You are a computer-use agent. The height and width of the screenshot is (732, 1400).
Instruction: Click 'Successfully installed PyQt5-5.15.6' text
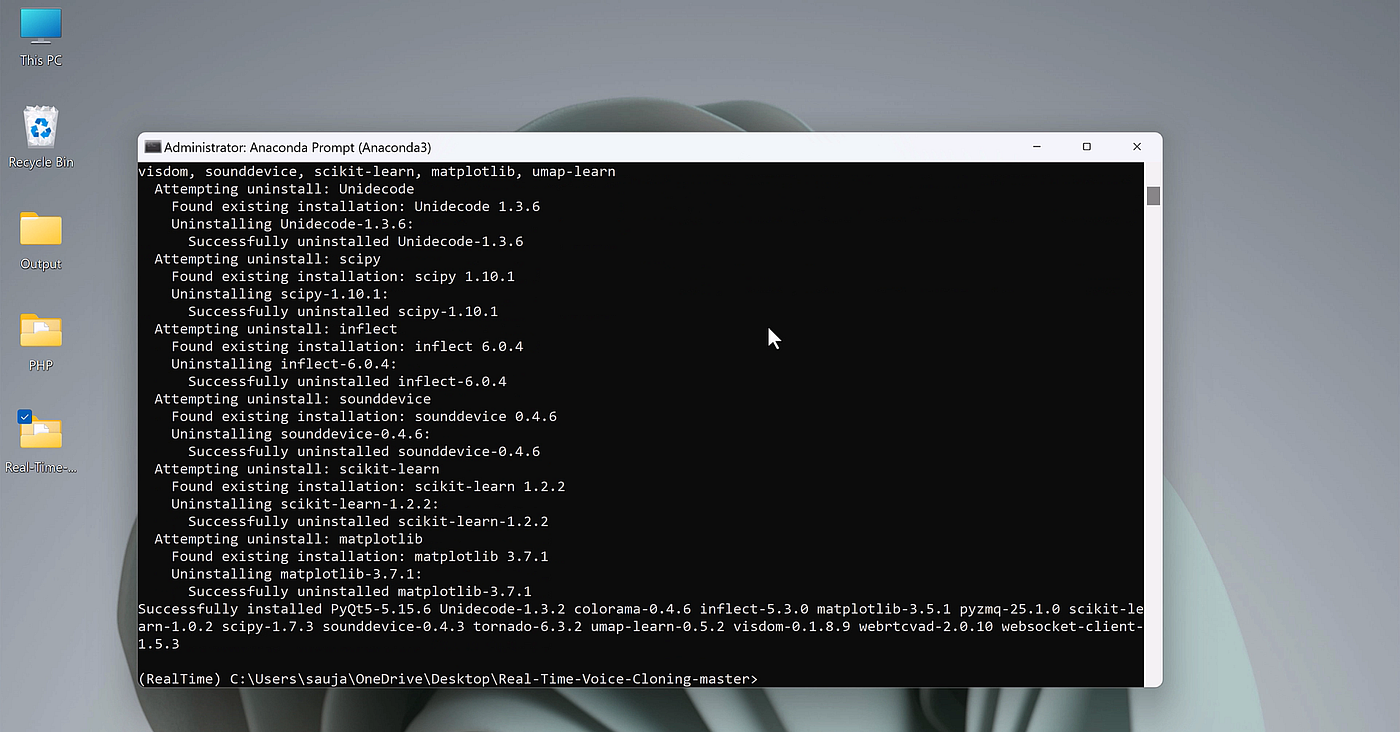pos(284,609)
